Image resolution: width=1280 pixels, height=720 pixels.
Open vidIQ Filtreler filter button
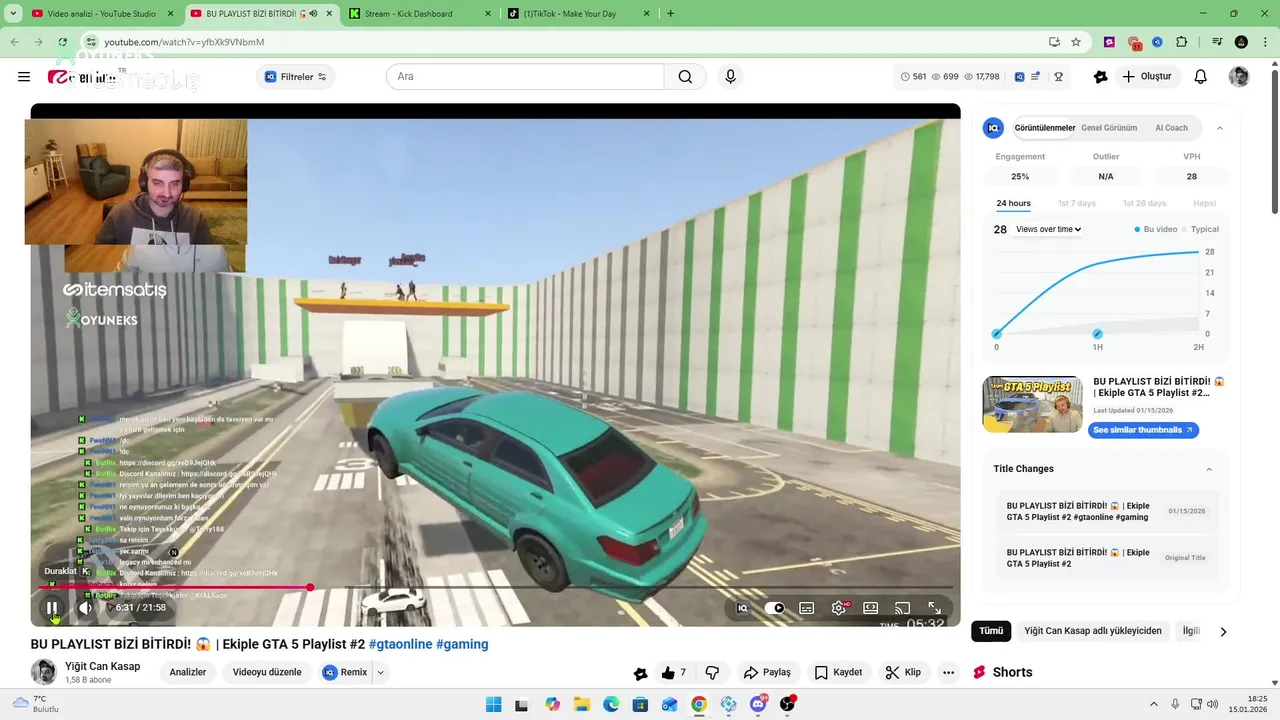pos(296,77)
